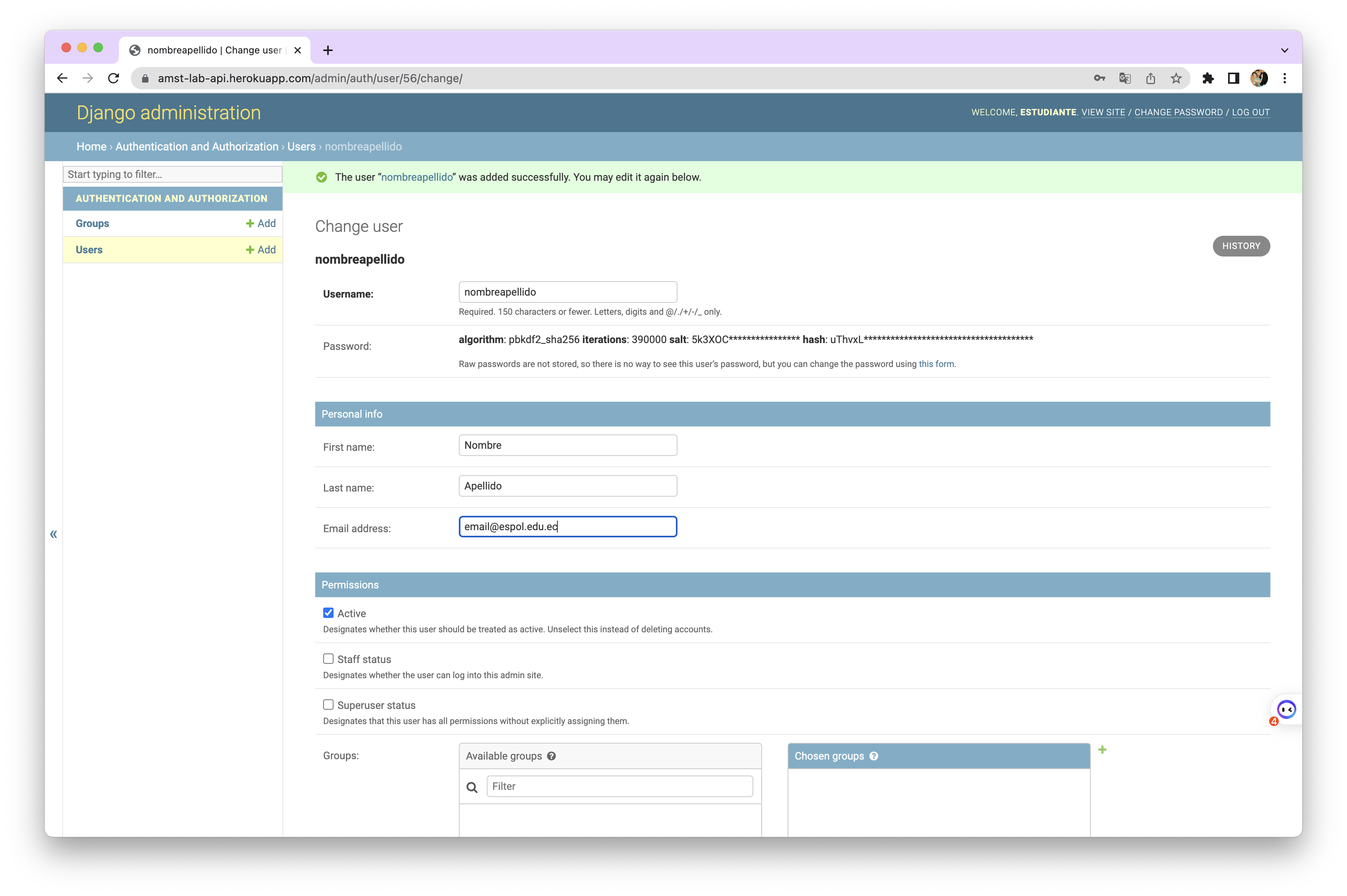View the site lock info icon
Viewport: 1347px width, 896px height.
pyautogui.click(x=145, y=78)
